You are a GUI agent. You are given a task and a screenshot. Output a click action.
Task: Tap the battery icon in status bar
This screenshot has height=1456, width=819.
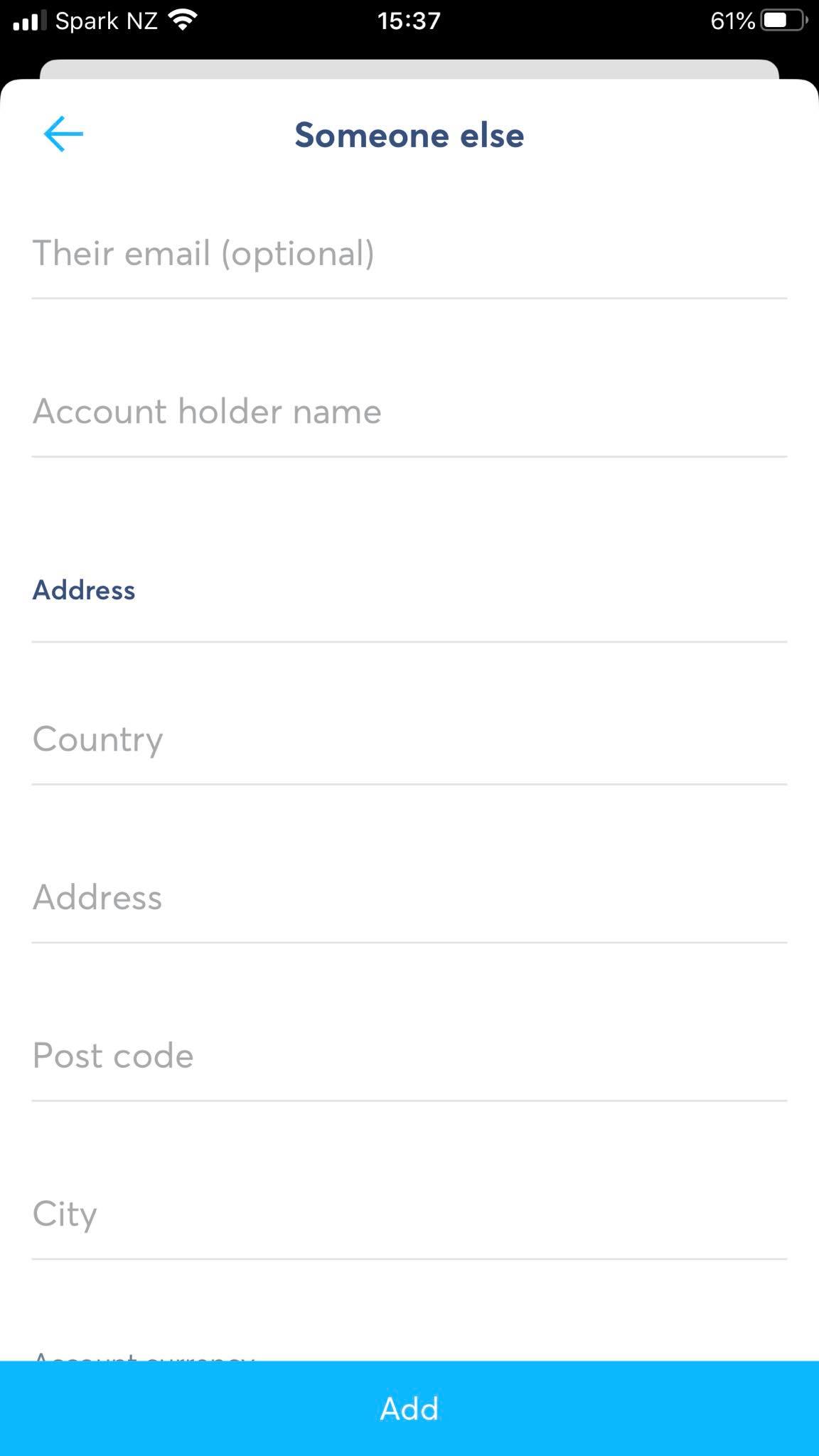(784, 21)
